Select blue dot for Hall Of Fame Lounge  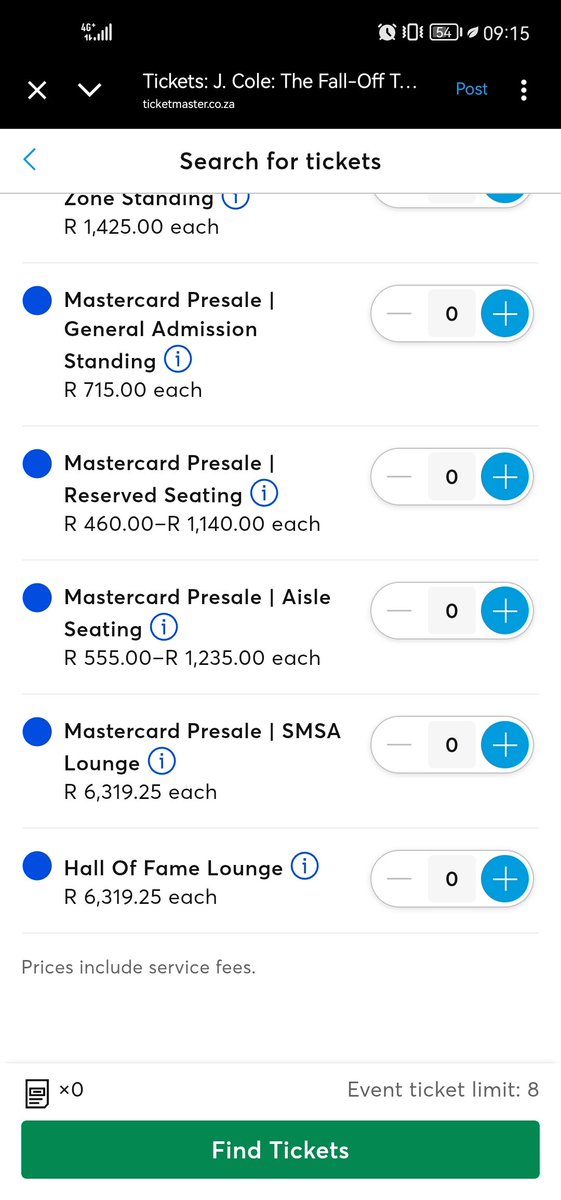(37, 865)
